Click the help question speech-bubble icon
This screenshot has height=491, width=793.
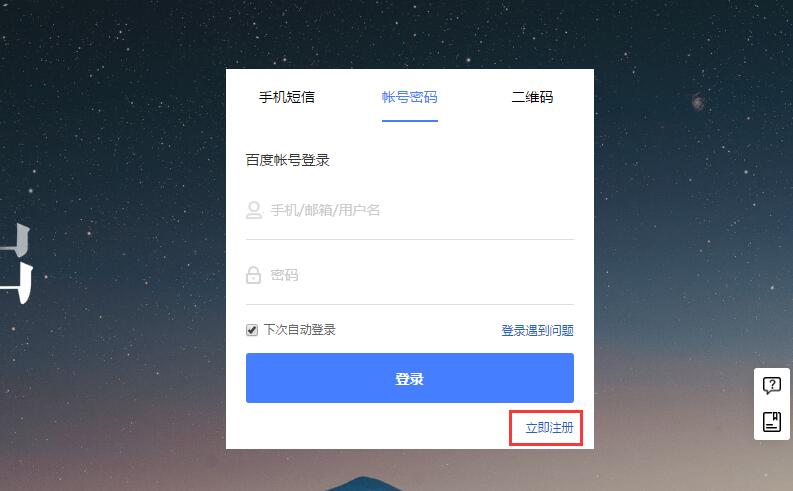[772, 386]
